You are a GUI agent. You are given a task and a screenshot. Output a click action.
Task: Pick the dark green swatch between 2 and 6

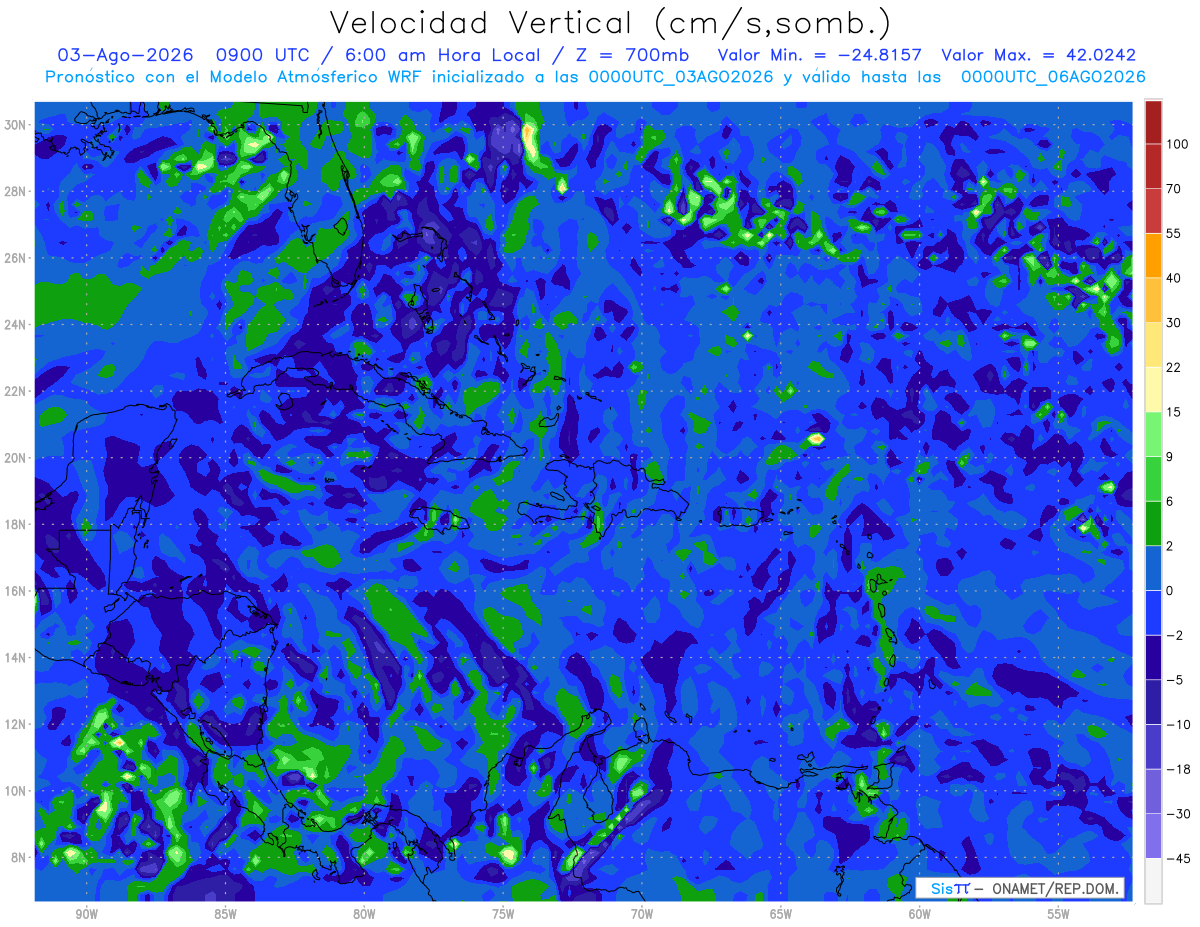click(1153, 523)
